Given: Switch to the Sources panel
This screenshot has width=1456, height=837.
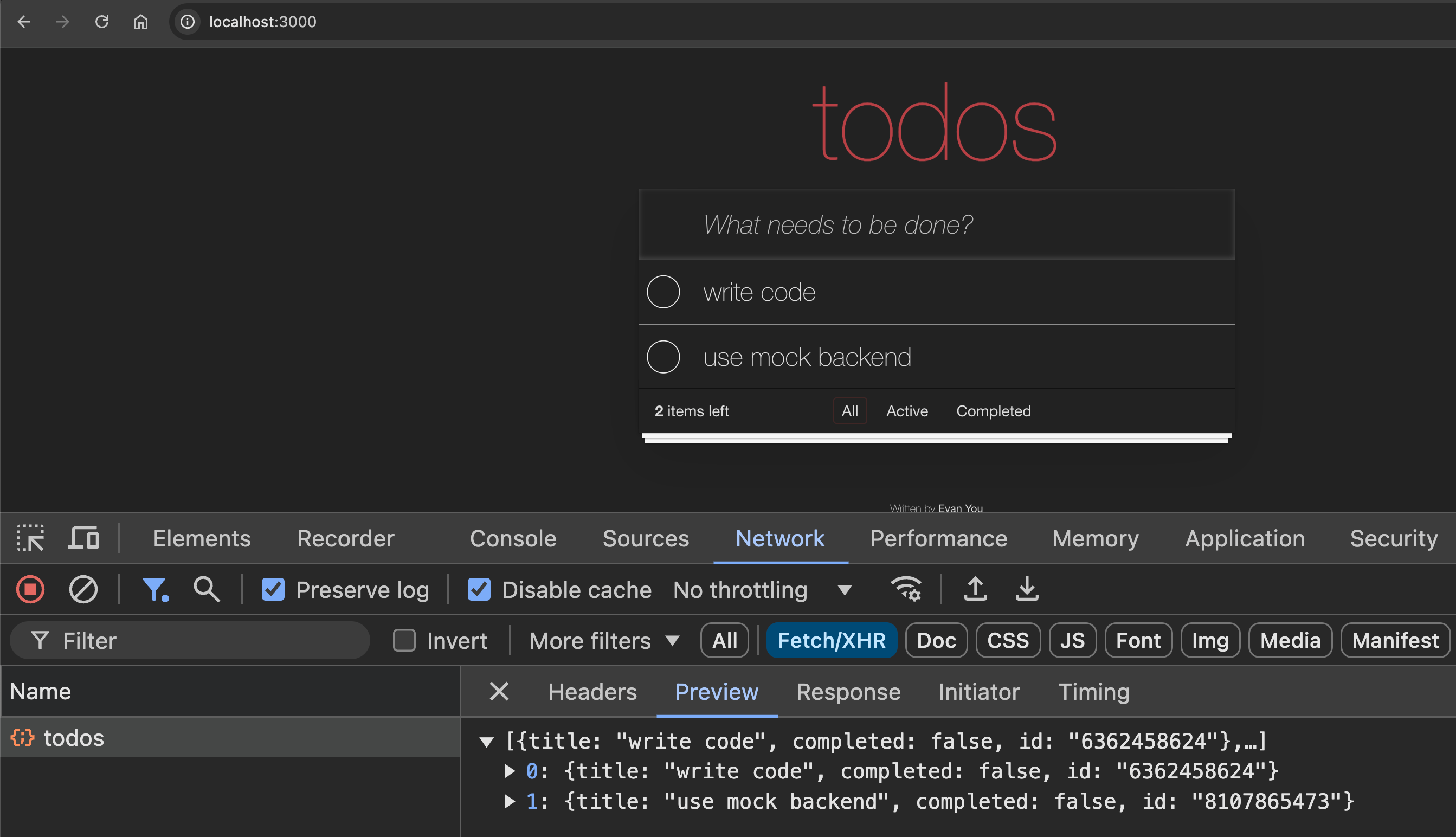Looking at the screenshot, I should point(646,539).
